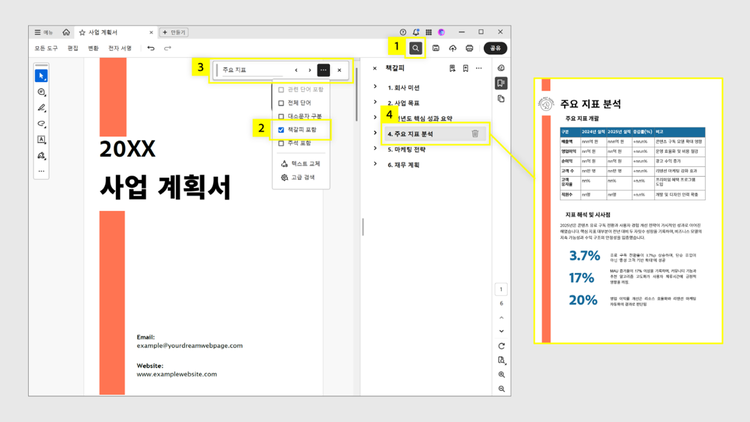Open bookmark panel more options ellipsis
The width and height of the screenshot is (750, 422).
479,68
